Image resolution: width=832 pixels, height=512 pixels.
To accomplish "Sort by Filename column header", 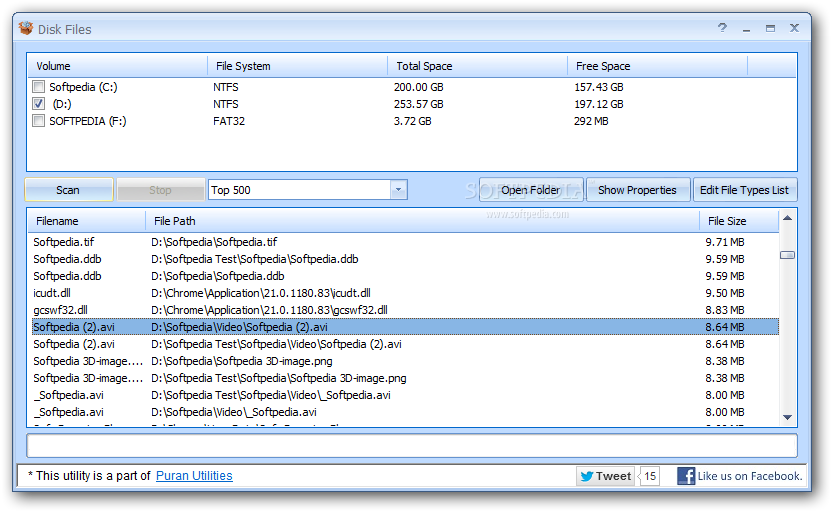I will click(x=86, y=221).
